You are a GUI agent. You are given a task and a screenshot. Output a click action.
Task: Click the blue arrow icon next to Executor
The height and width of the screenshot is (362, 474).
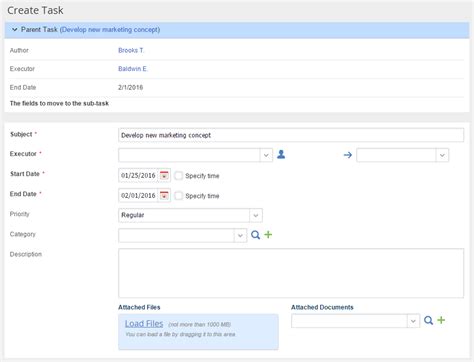[348, 155]
